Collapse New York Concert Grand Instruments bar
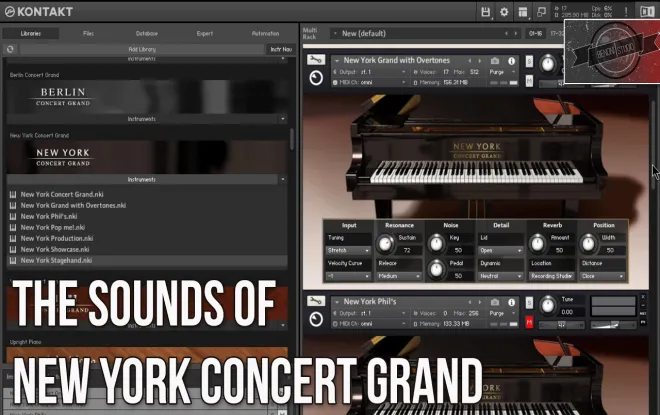The height and width of the screenshot is (415, 660). click(x=146, y=179)
